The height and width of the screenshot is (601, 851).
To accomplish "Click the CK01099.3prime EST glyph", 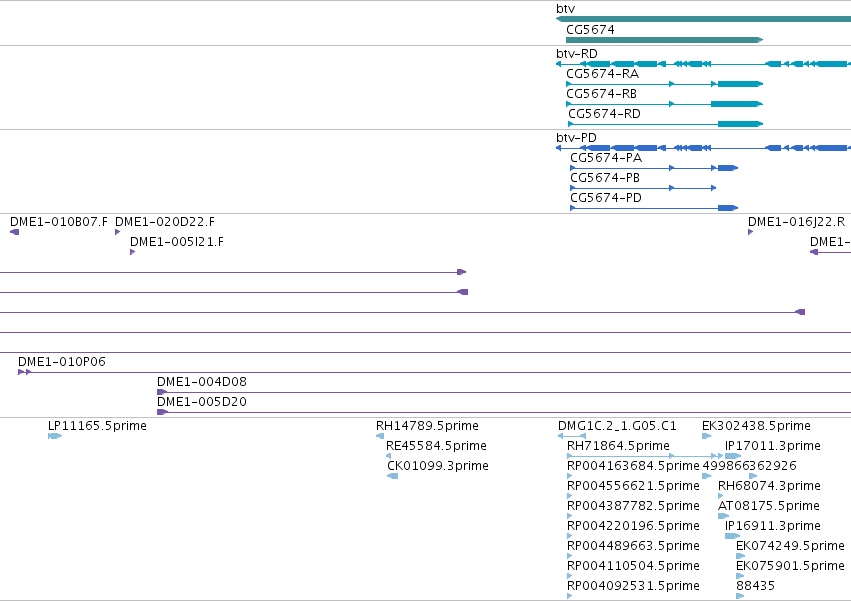I will pyautogui.click(x=392, y=476).
